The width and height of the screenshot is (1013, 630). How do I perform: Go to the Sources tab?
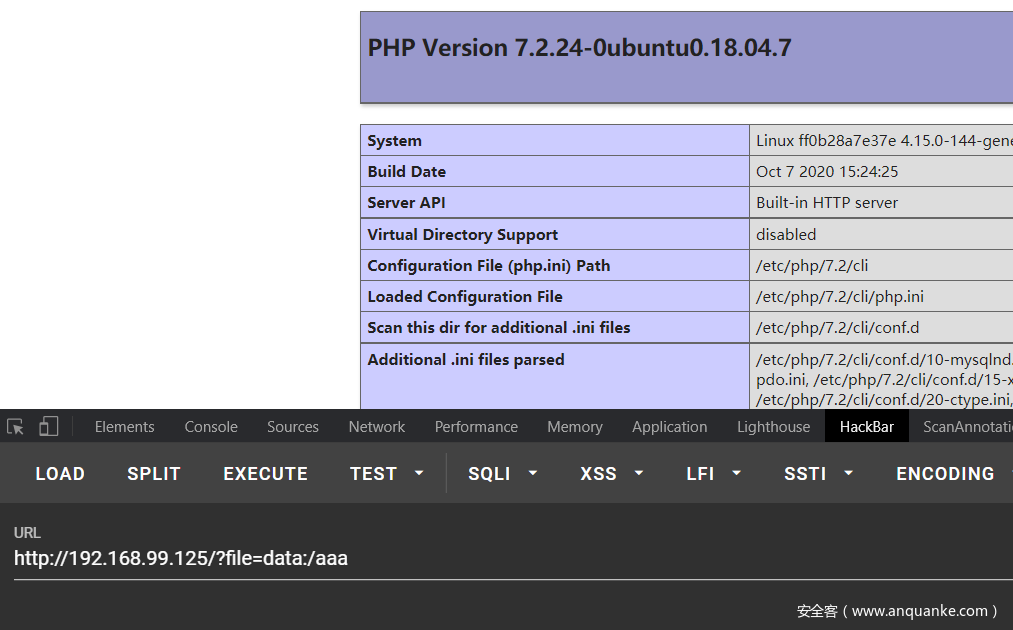[292, 427]
